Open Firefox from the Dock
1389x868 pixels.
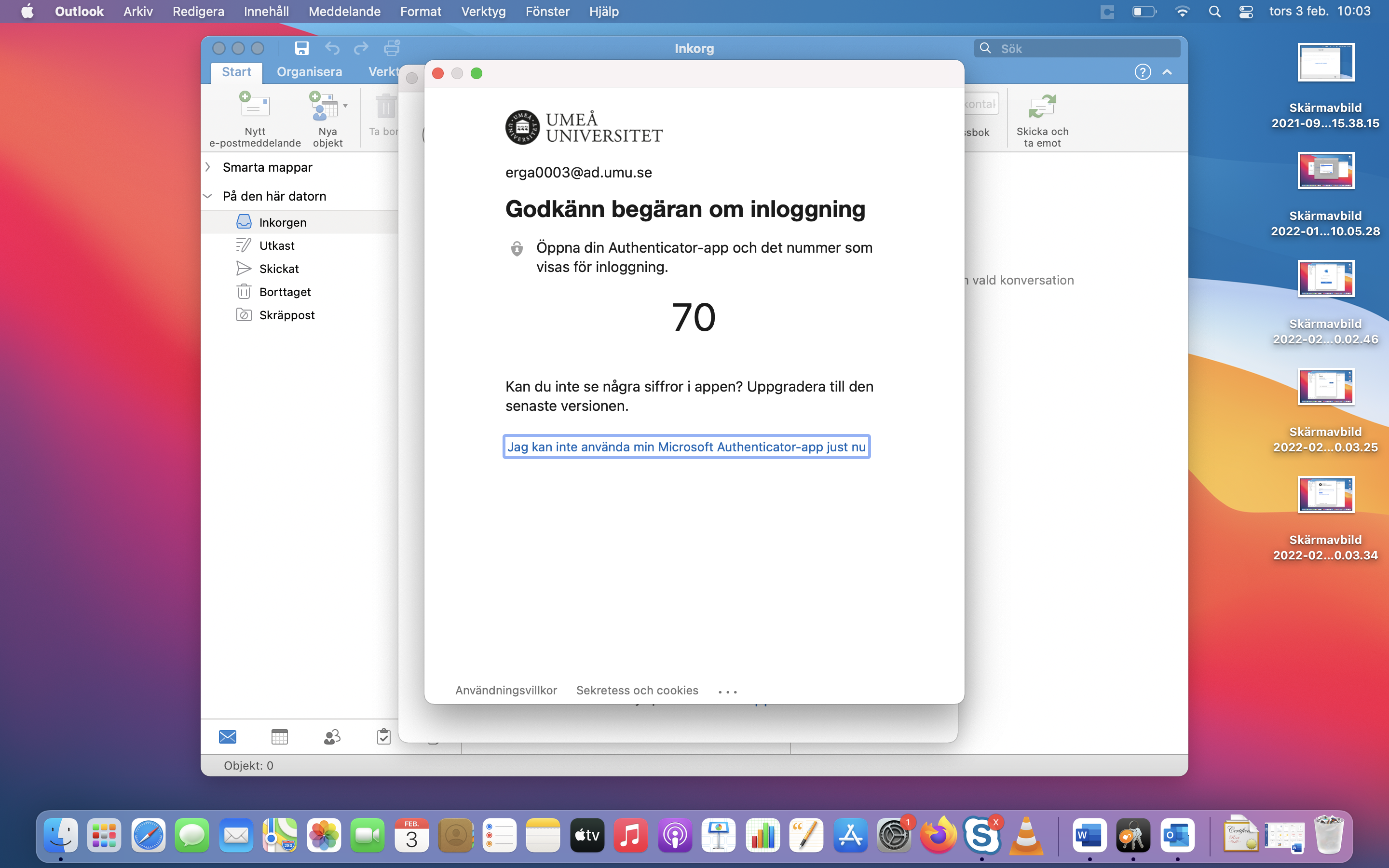(938, 835)
